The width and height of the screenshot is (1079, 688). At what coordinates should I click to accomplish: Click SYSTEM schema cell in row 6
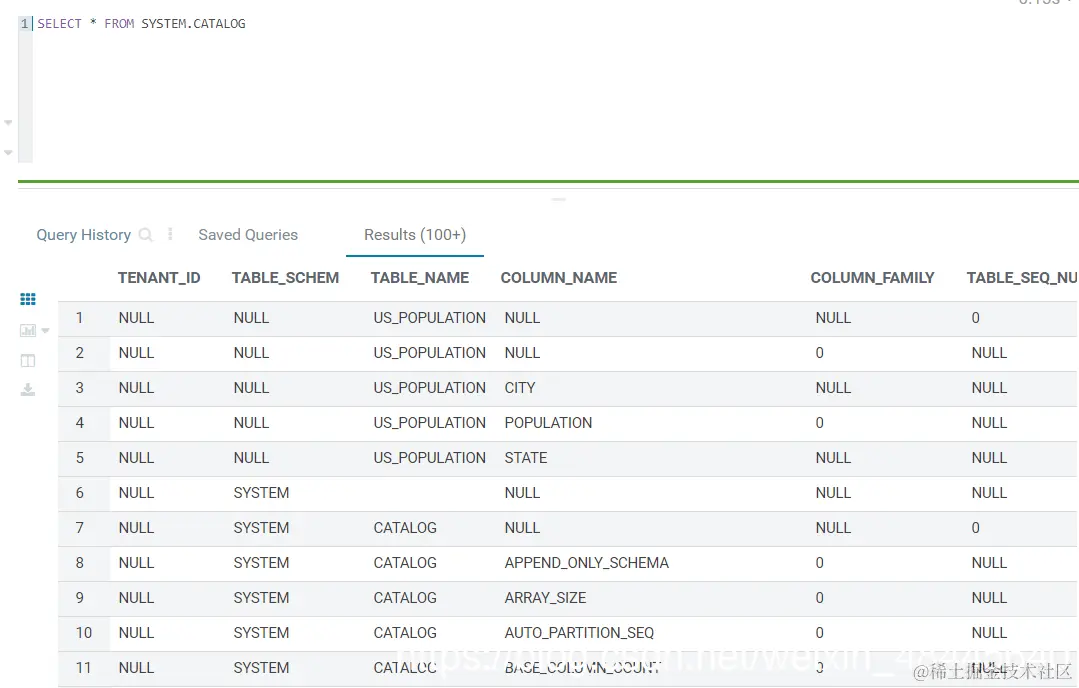[261, 493]
